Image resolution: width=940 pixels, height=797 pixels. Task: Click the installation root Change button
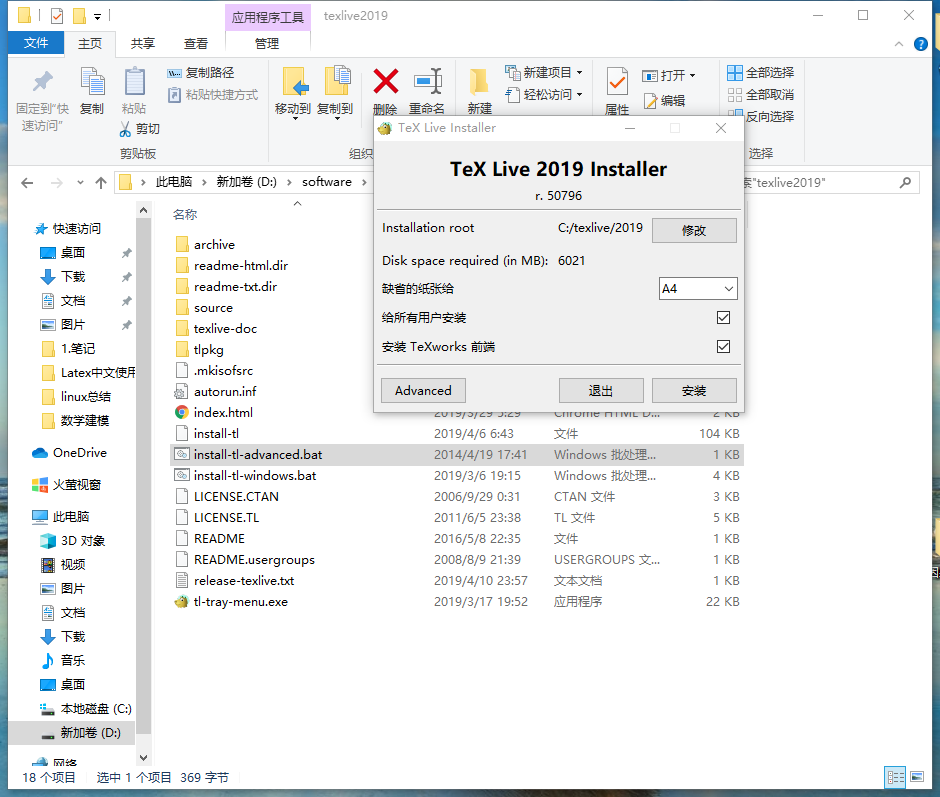[x=694, y=230]
